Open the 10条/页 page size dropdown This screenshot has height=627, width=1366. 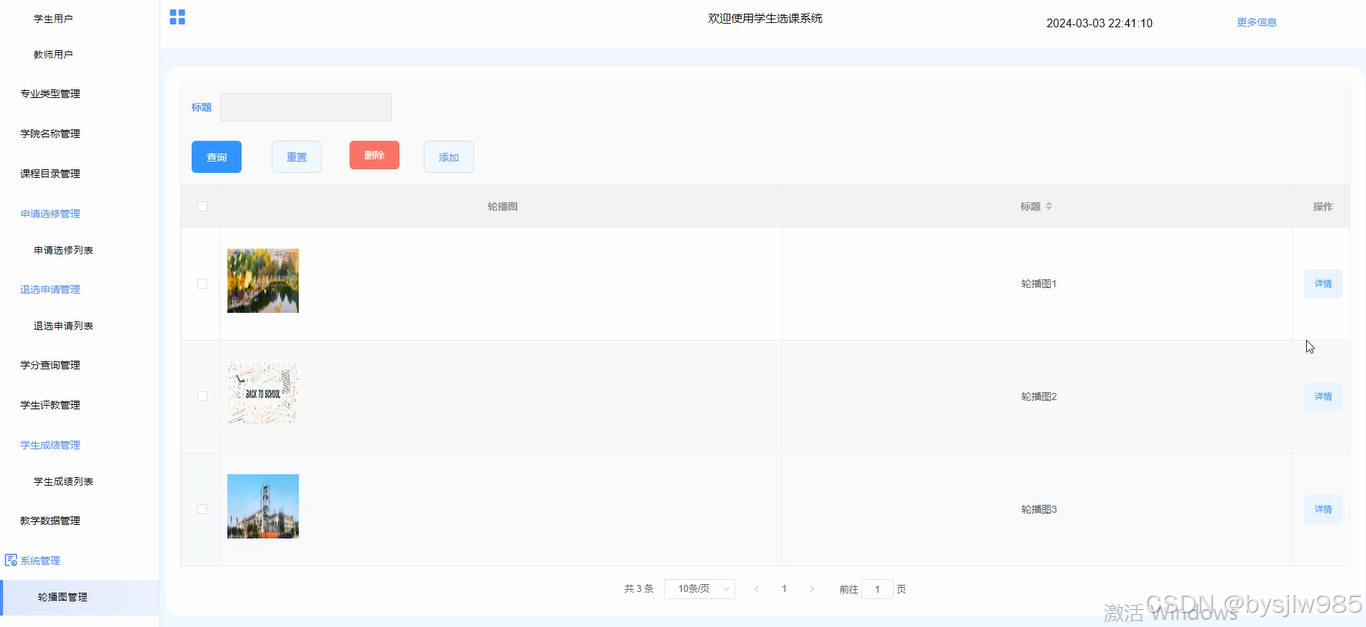point(699,589)
